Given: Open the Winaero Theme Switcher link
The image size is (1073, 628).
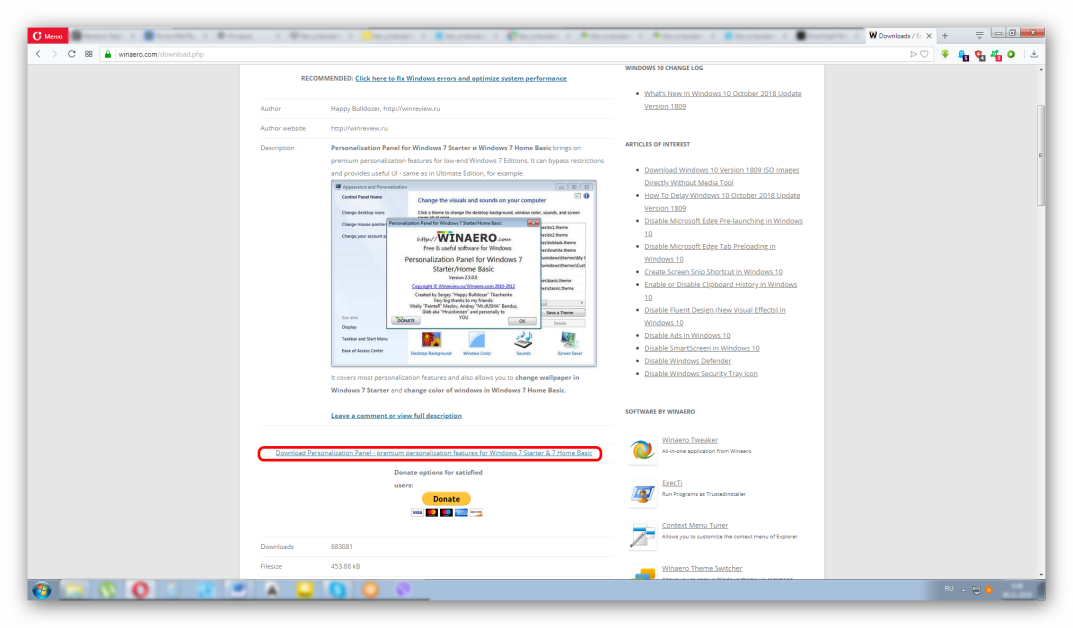Looking at the screenshot, I should pyautogui.click(x=701, y=568).
